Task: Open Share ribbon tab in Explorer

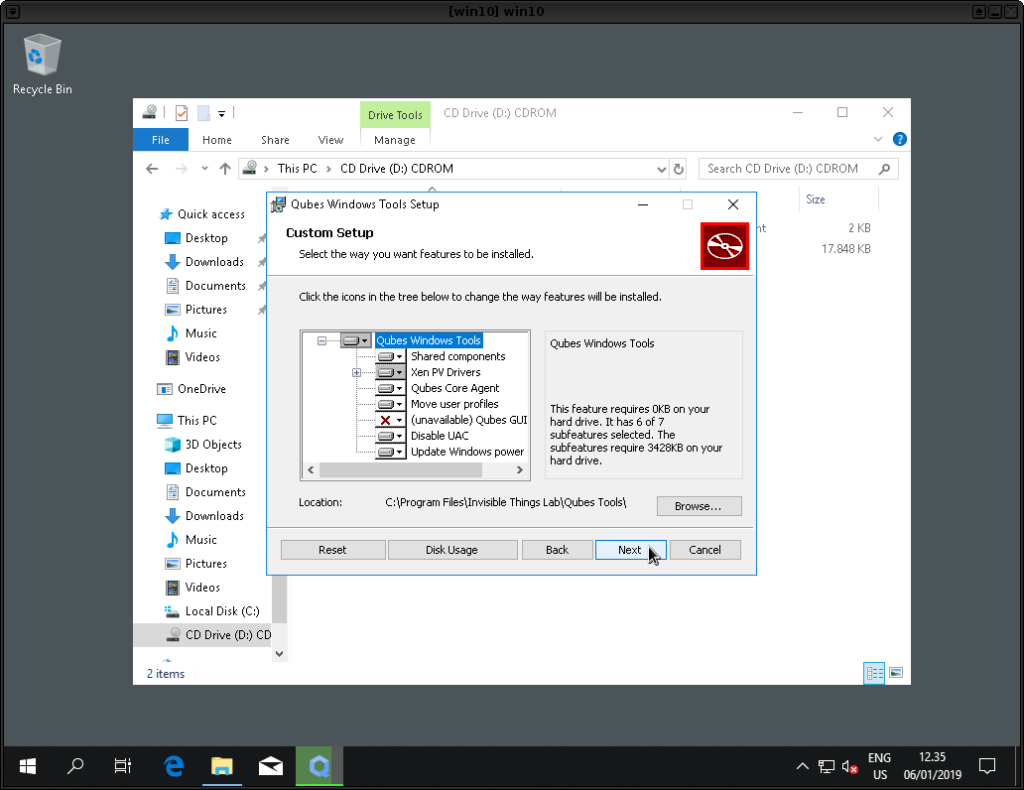Action: point(275,140)
